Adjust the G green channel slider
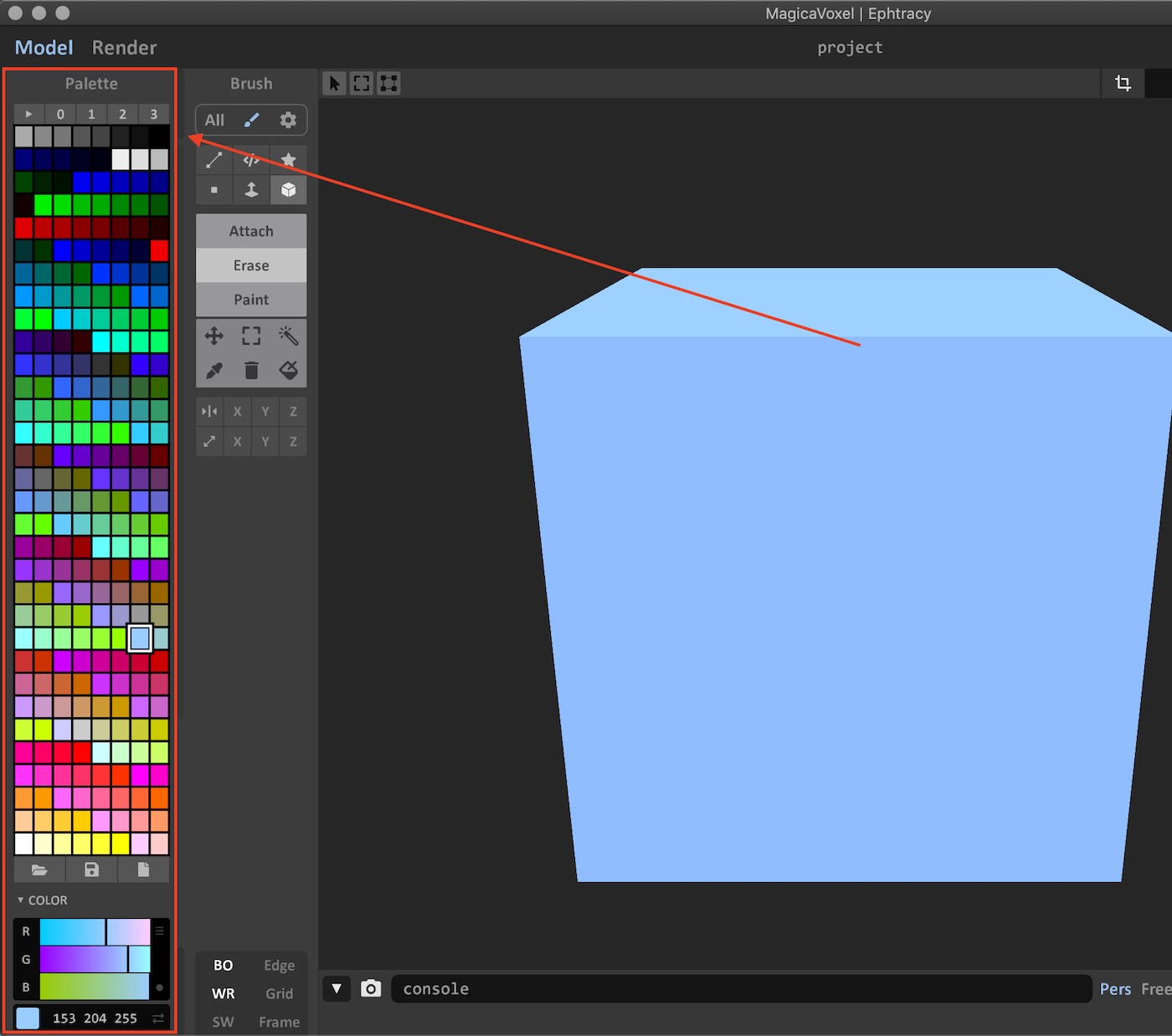The image size is (1172, 1036). (x=95, y=959)
